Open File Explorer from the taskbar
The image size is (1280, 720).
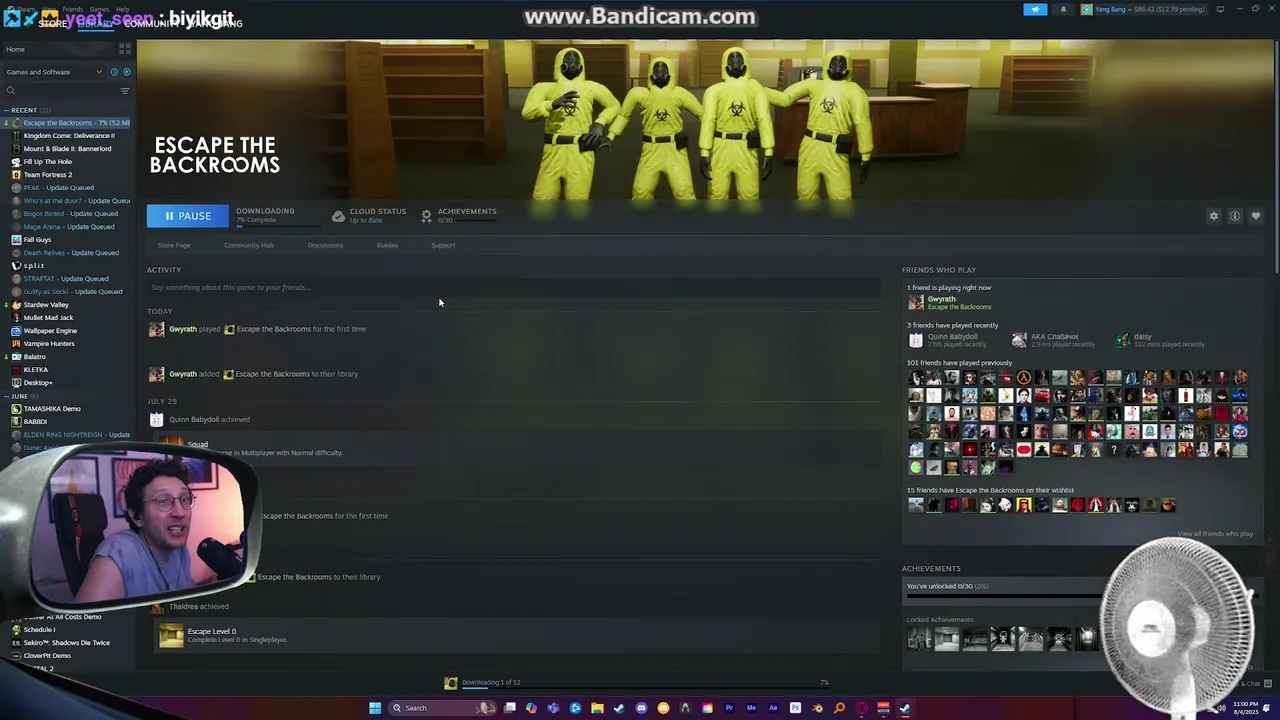pyautogui.click(x=597, y=708)
